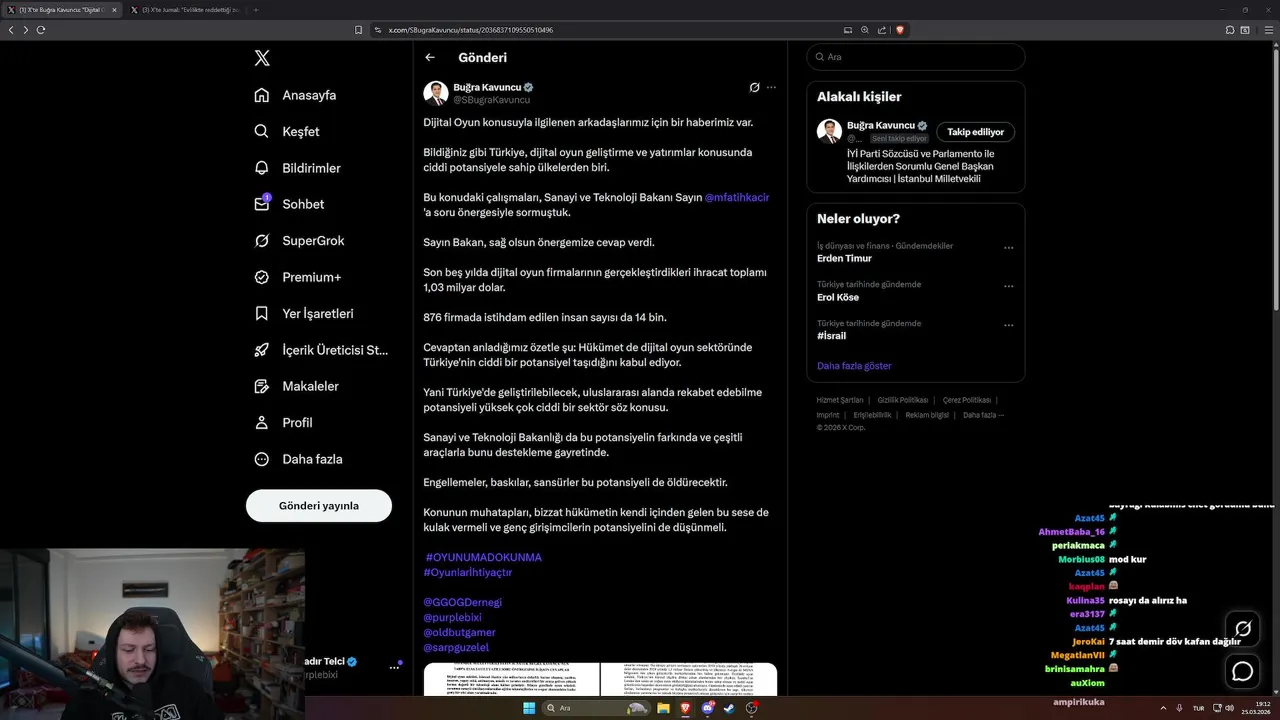Open Anasayfa home page

tap(295, 95)
